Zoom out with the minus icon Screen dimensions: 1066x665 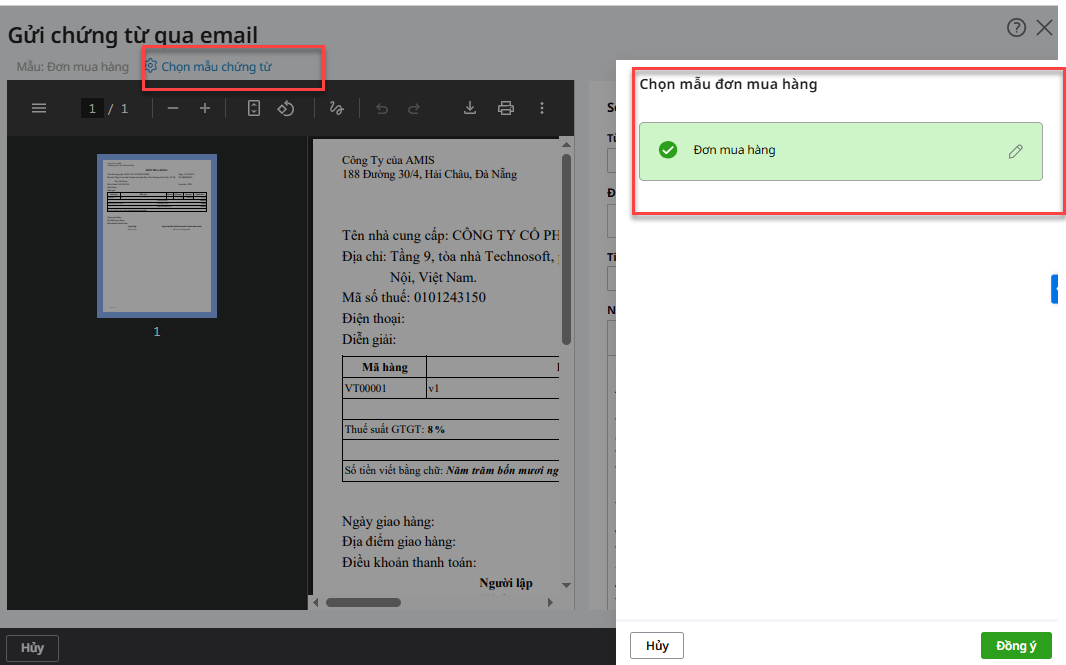click(x=173, y=108)
